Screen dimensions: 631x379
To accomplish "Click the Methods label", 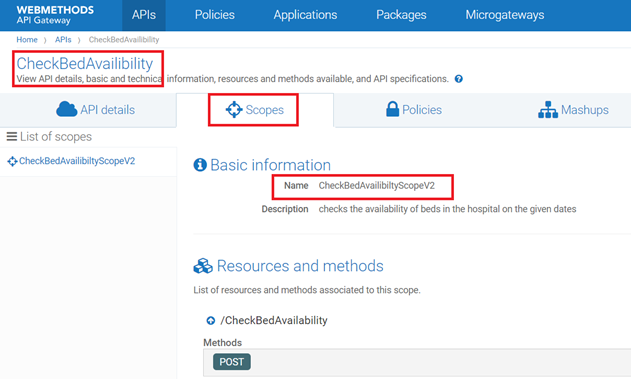I will pyautogui.click(x=222, y=342).
